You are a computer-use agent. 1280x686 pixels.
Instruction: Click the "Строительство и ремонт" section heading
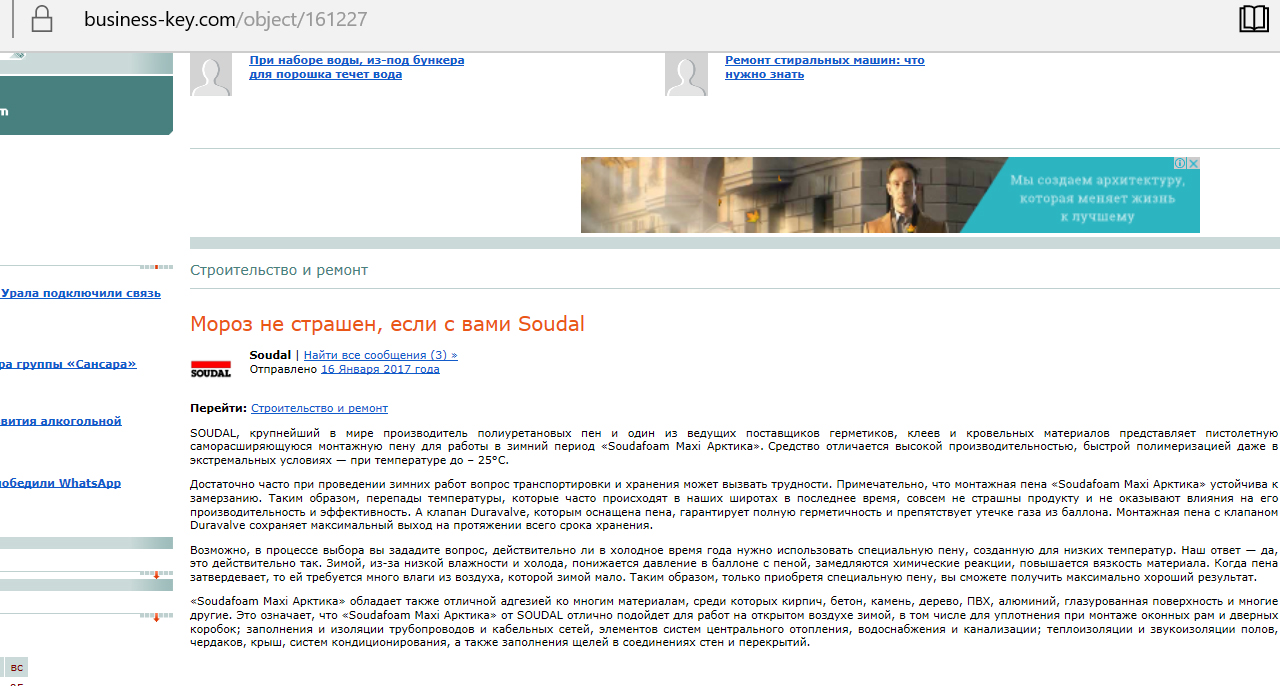pos(279,270)
